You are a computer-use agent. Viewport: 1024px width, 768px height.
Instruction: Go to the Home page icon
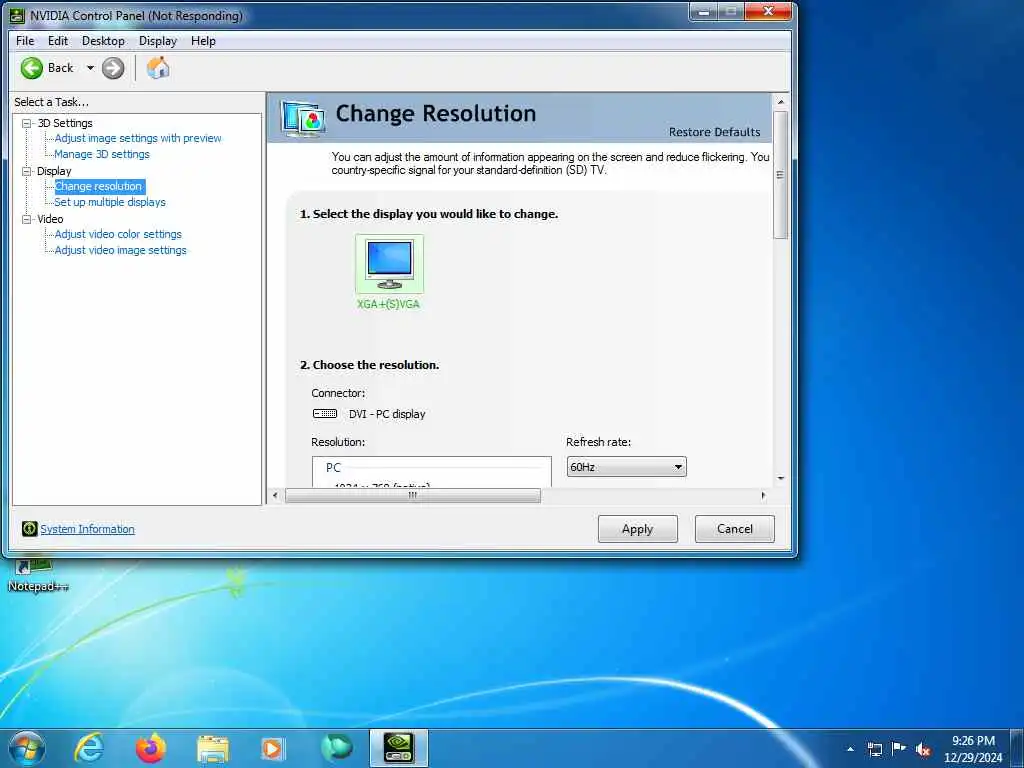(x=157, y=68)
